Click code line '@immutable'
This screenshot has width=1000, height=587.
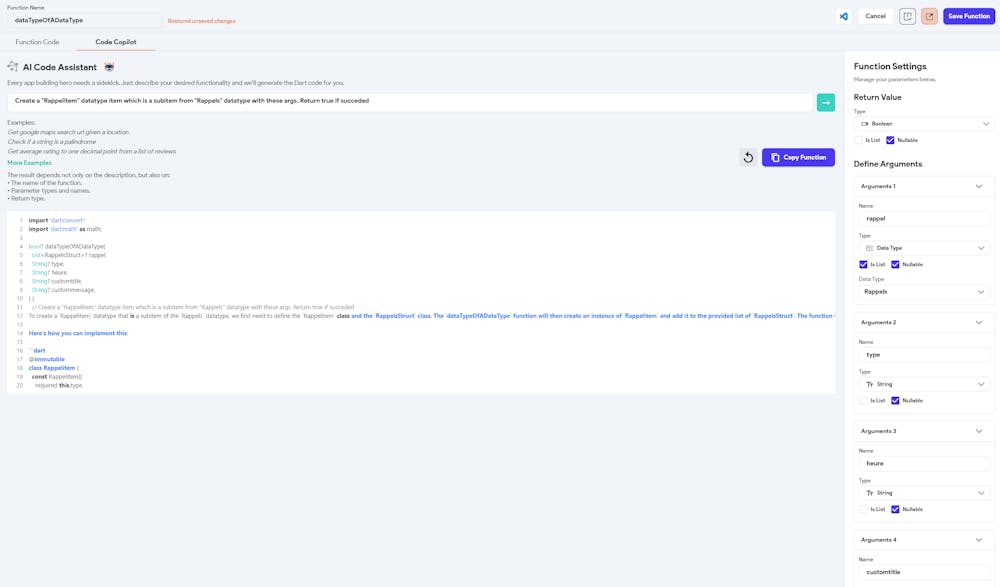pos(47,359)
